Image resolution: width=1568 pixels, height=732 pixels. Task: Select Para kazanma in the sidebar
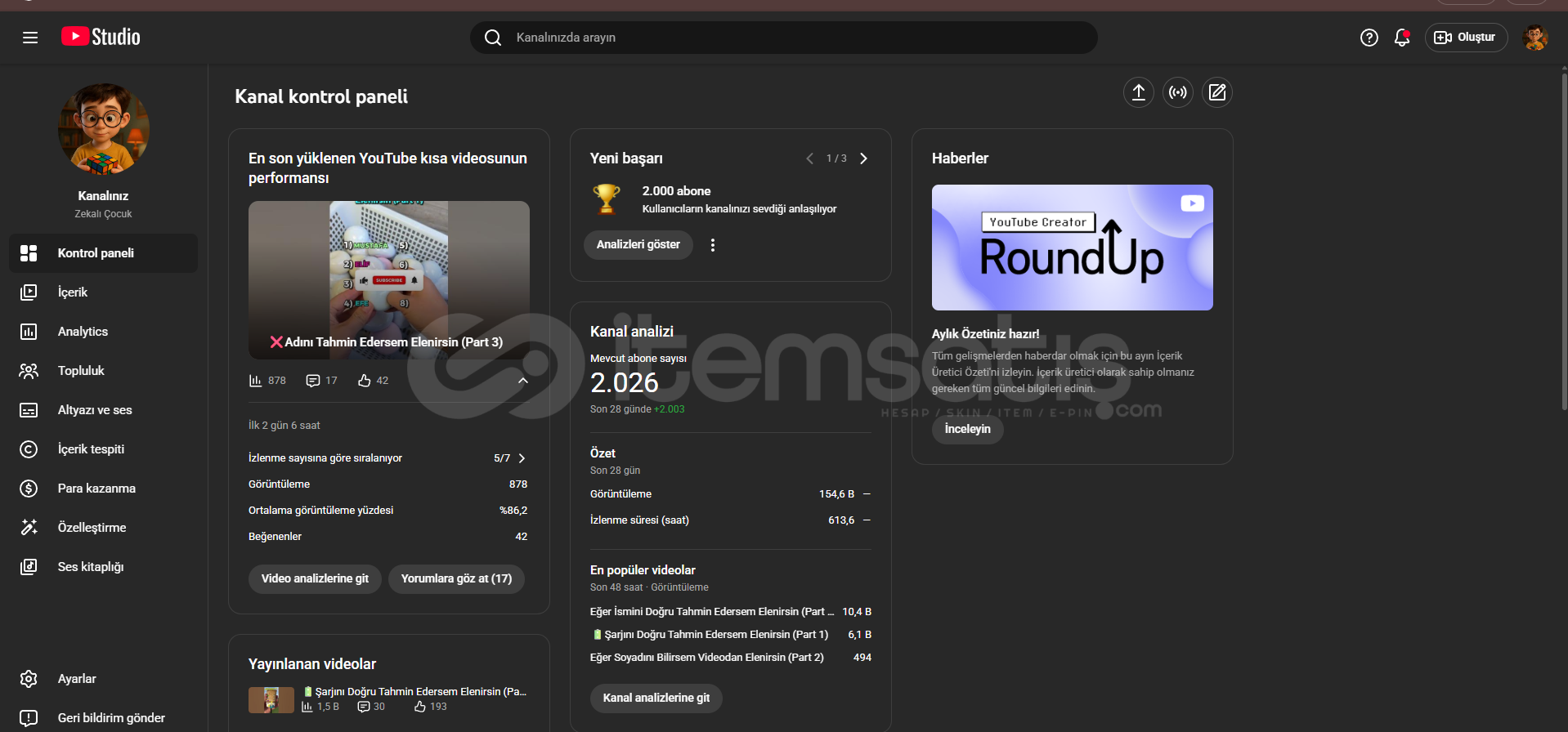pos(96,489)
